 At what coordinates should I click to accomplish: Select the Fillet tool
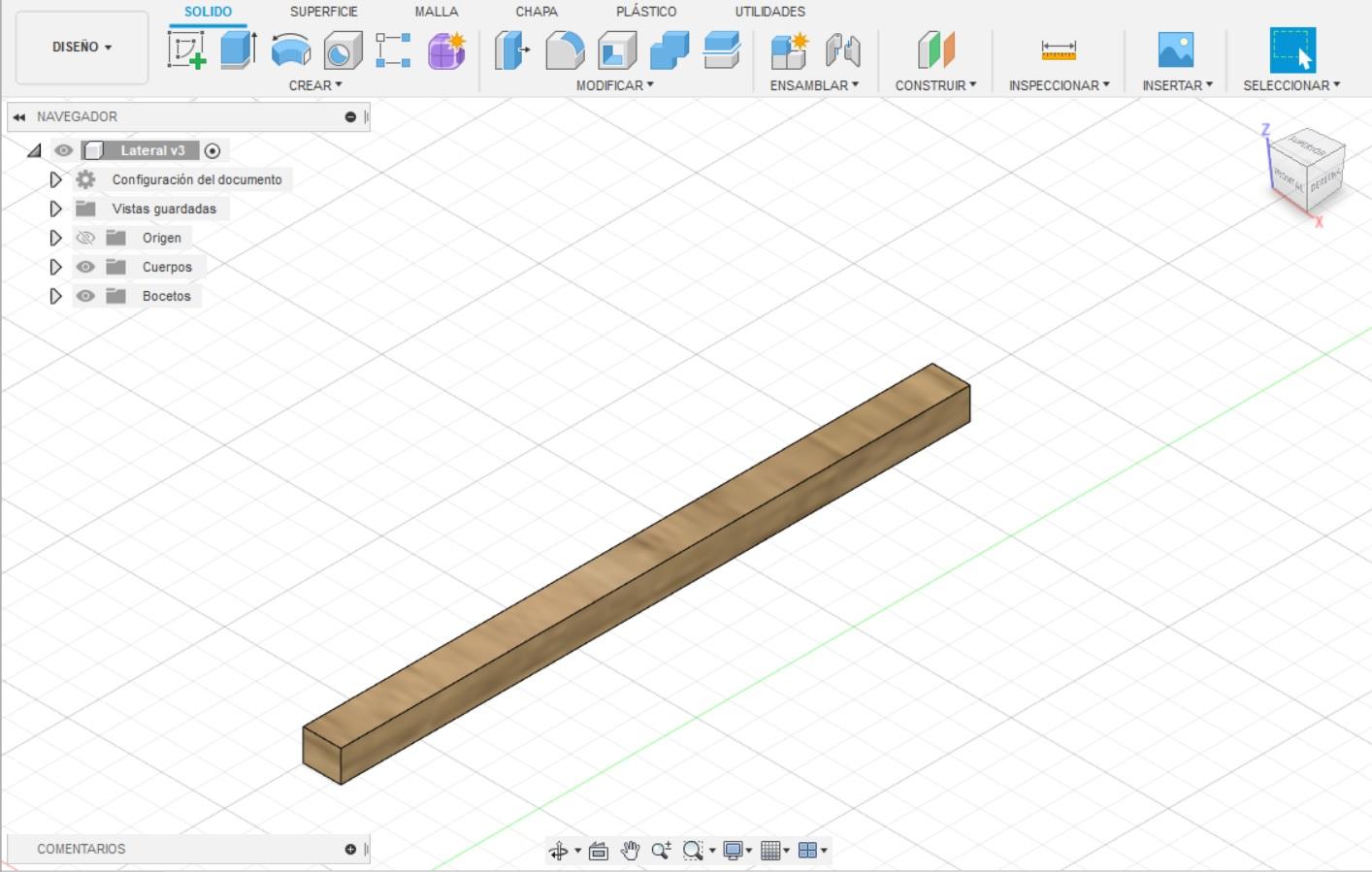(x=565, y=49)
